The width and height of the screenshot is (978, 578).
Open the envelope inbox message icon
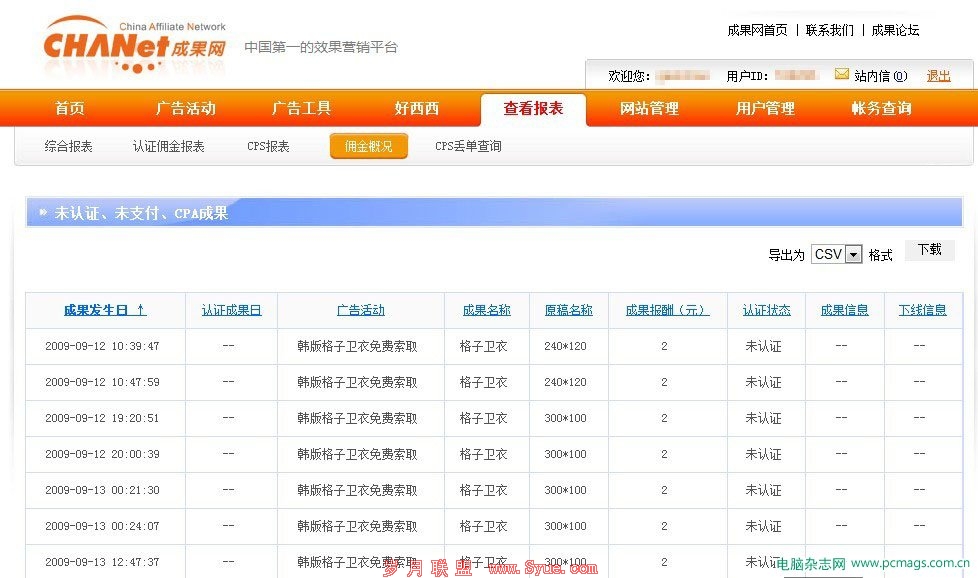tap(841, 74)
